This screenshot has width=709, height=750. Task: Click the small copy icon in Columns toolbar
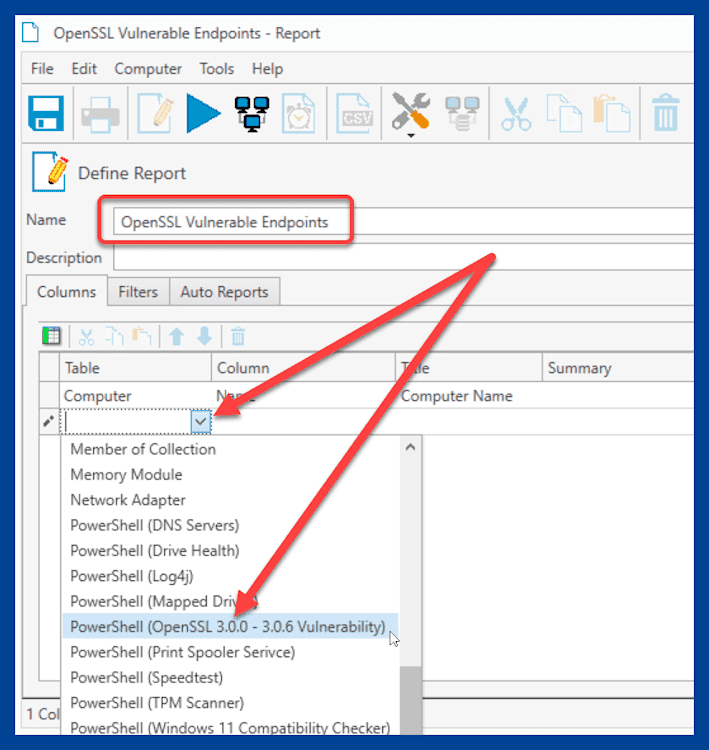115,336
